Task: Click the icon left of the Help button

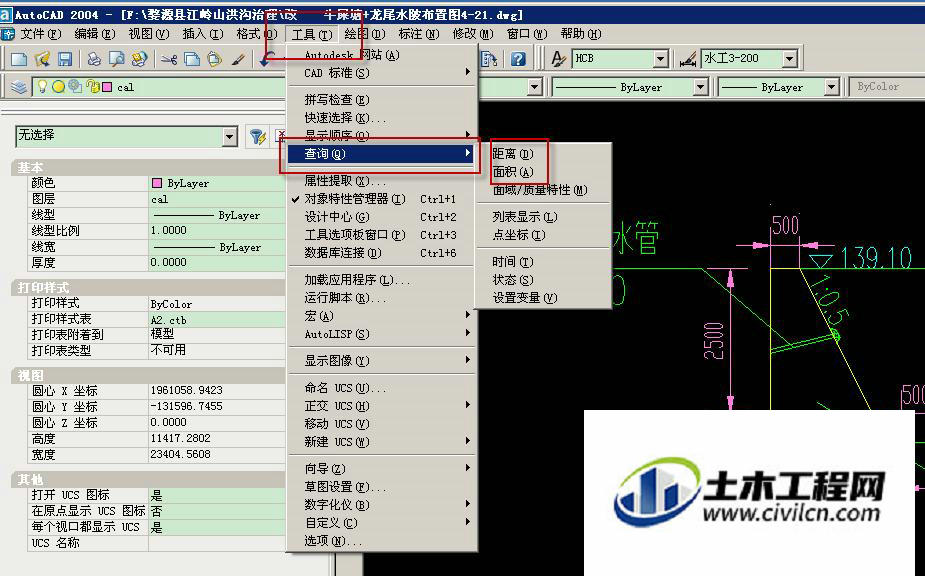Action: point(489,58)
